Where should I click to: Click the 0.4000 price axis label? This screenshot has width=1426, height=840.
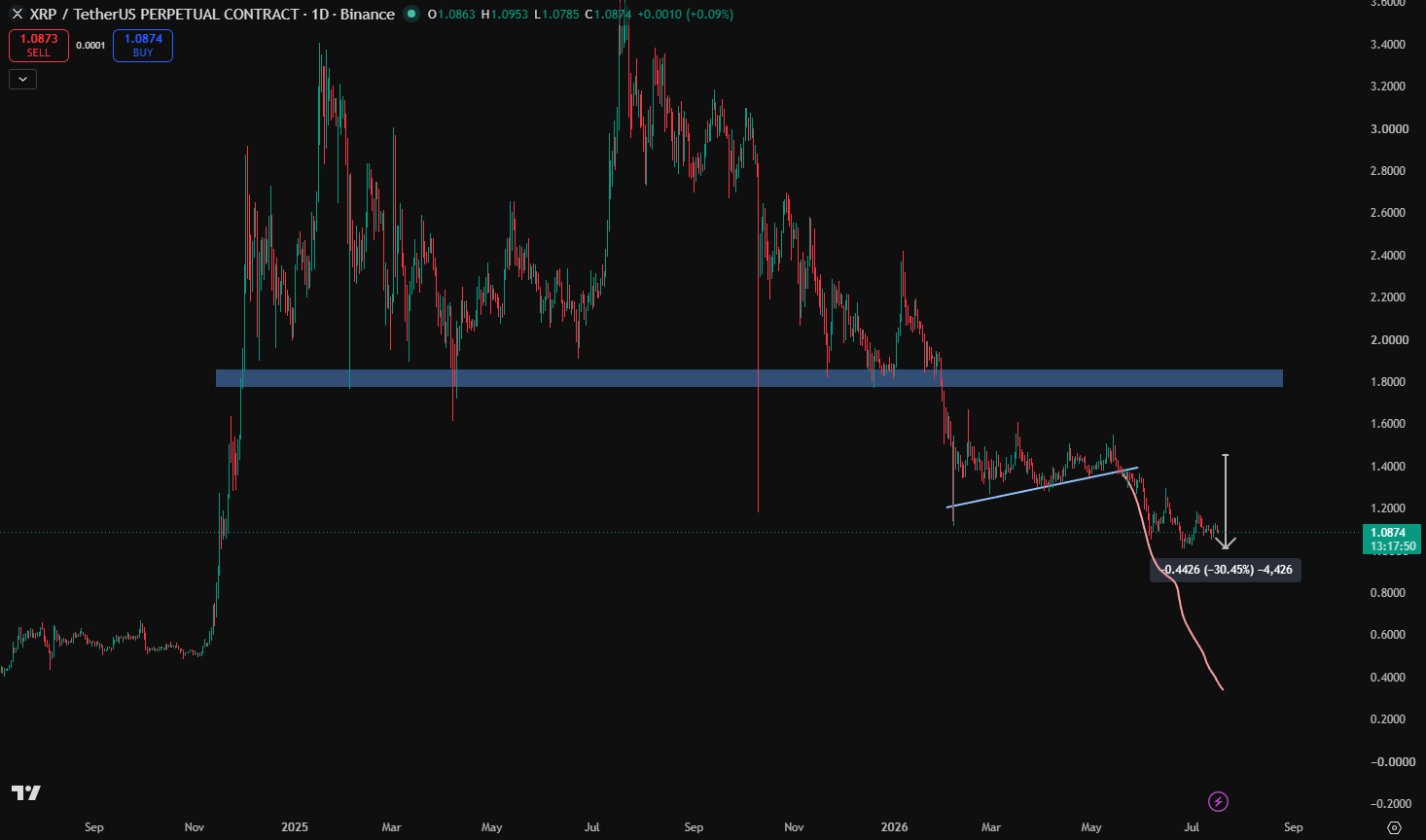pyautogui.click(x=1387, y=678)
